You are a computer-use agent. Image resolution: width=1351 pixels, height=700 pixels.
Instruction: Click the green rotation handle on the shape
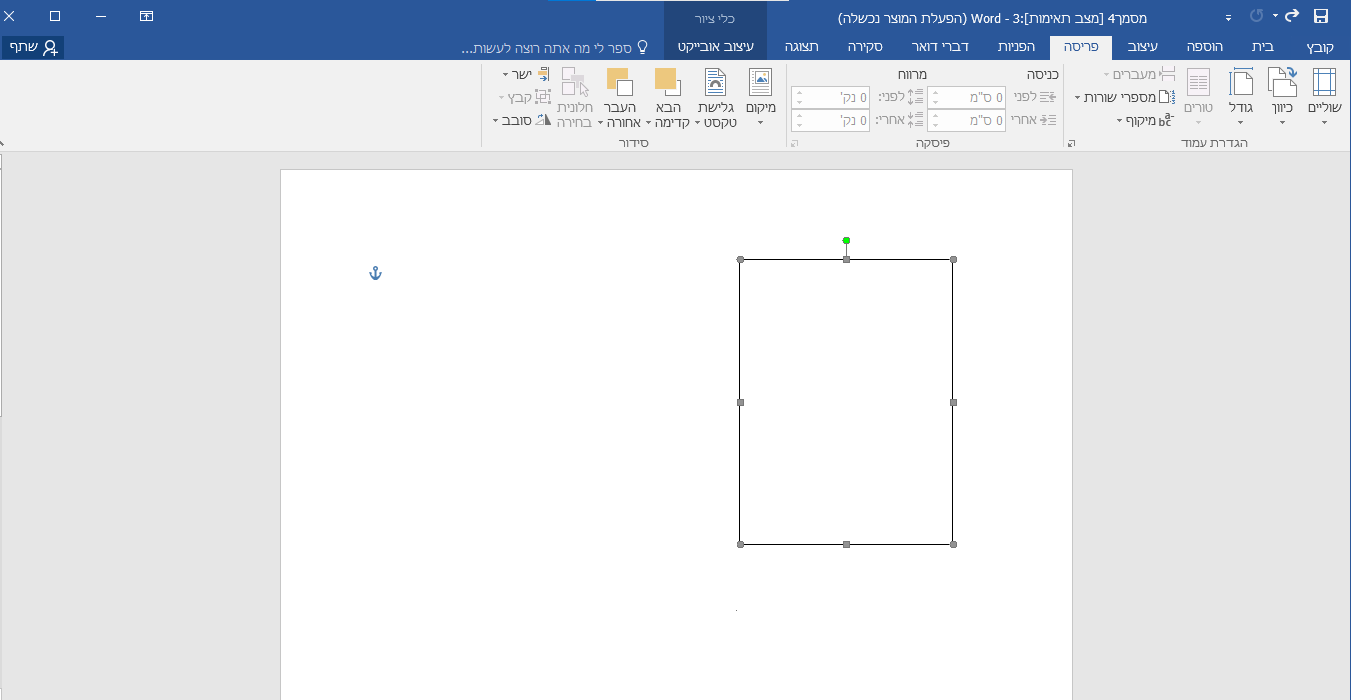pyautogui.click(x=846, y=241)
